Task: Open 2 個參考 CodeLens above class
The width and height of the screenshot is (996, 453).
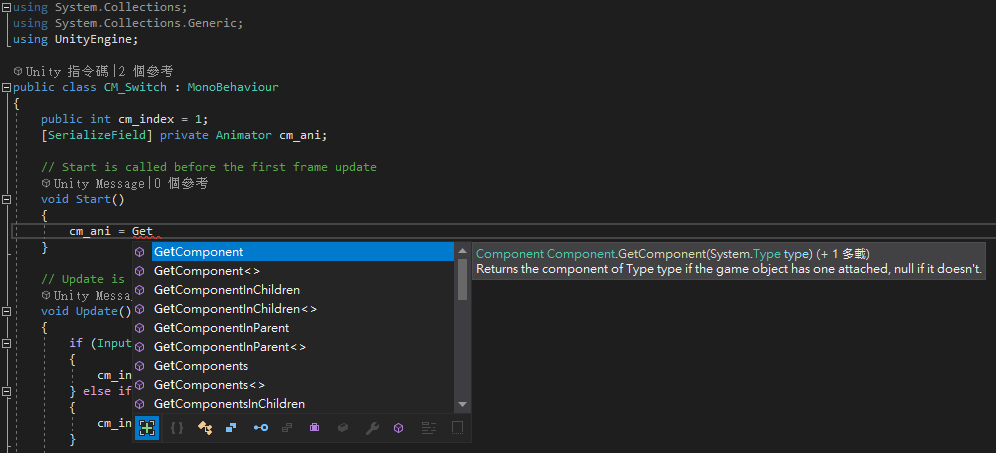Action: pos(145,71)
